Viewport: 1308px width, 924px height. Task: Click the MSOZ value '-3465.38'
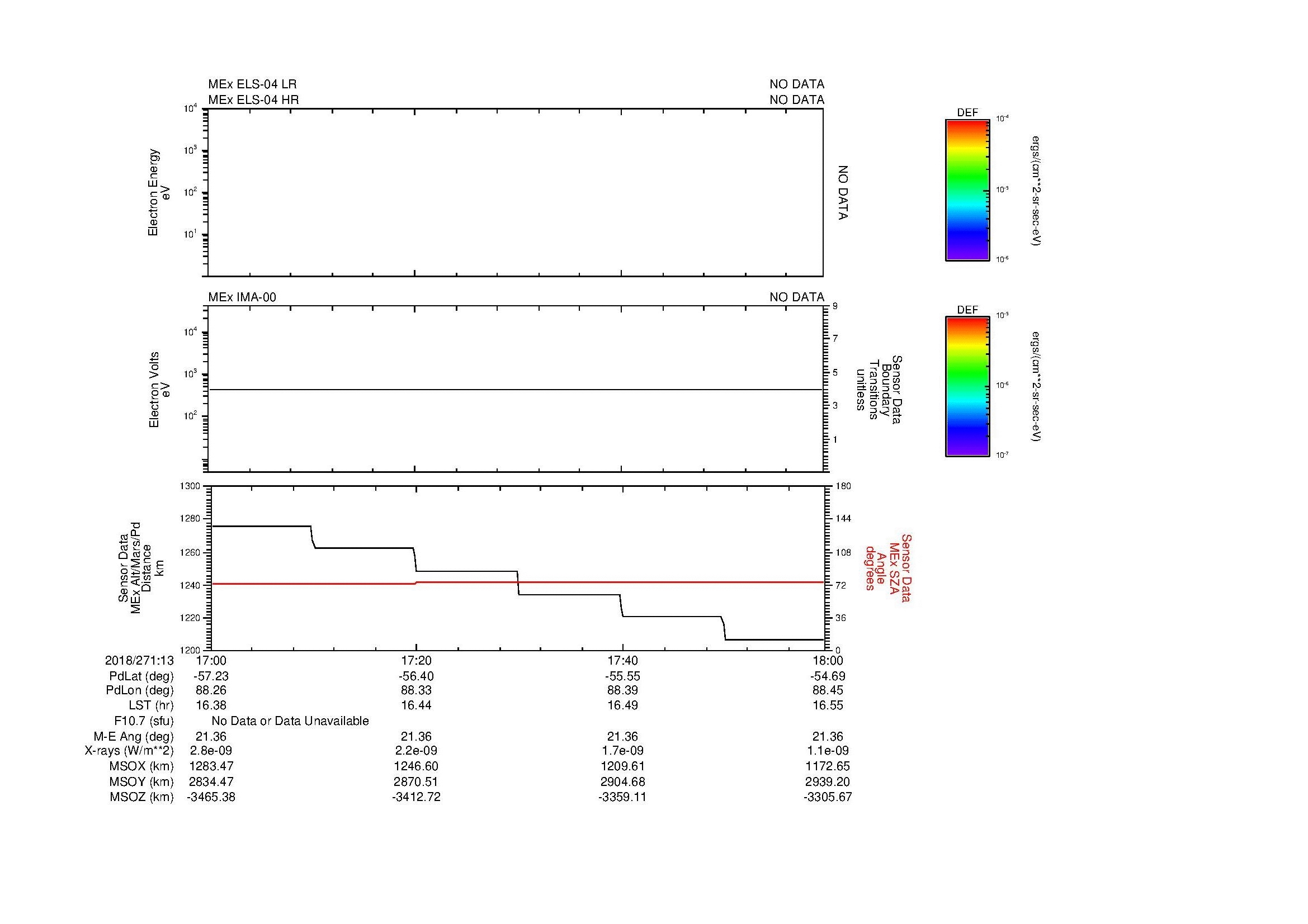[x=211, y=797]
